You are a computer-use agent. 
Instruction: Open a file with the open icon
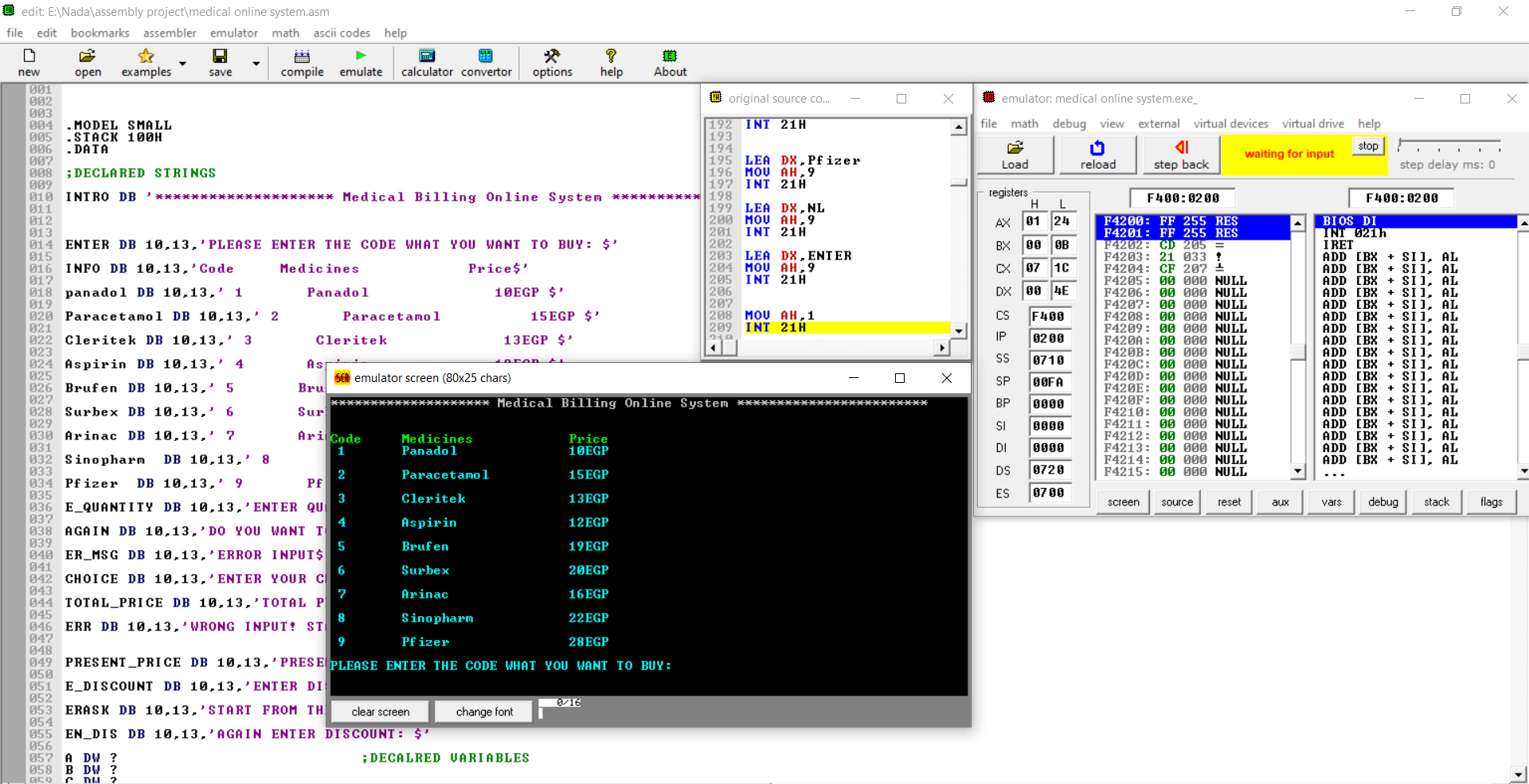click(88, 62)
